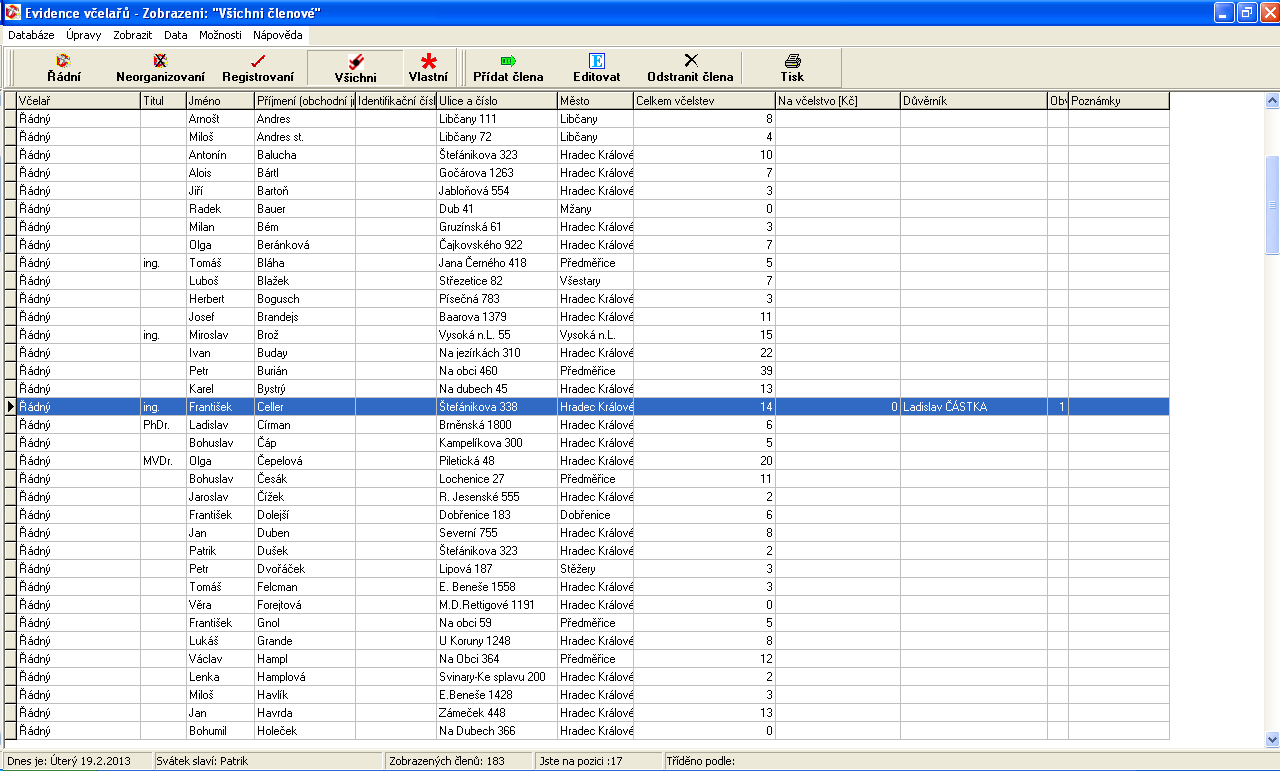Open the Nápověda menu
This screenshot has height=771, width=1280.
278,34
